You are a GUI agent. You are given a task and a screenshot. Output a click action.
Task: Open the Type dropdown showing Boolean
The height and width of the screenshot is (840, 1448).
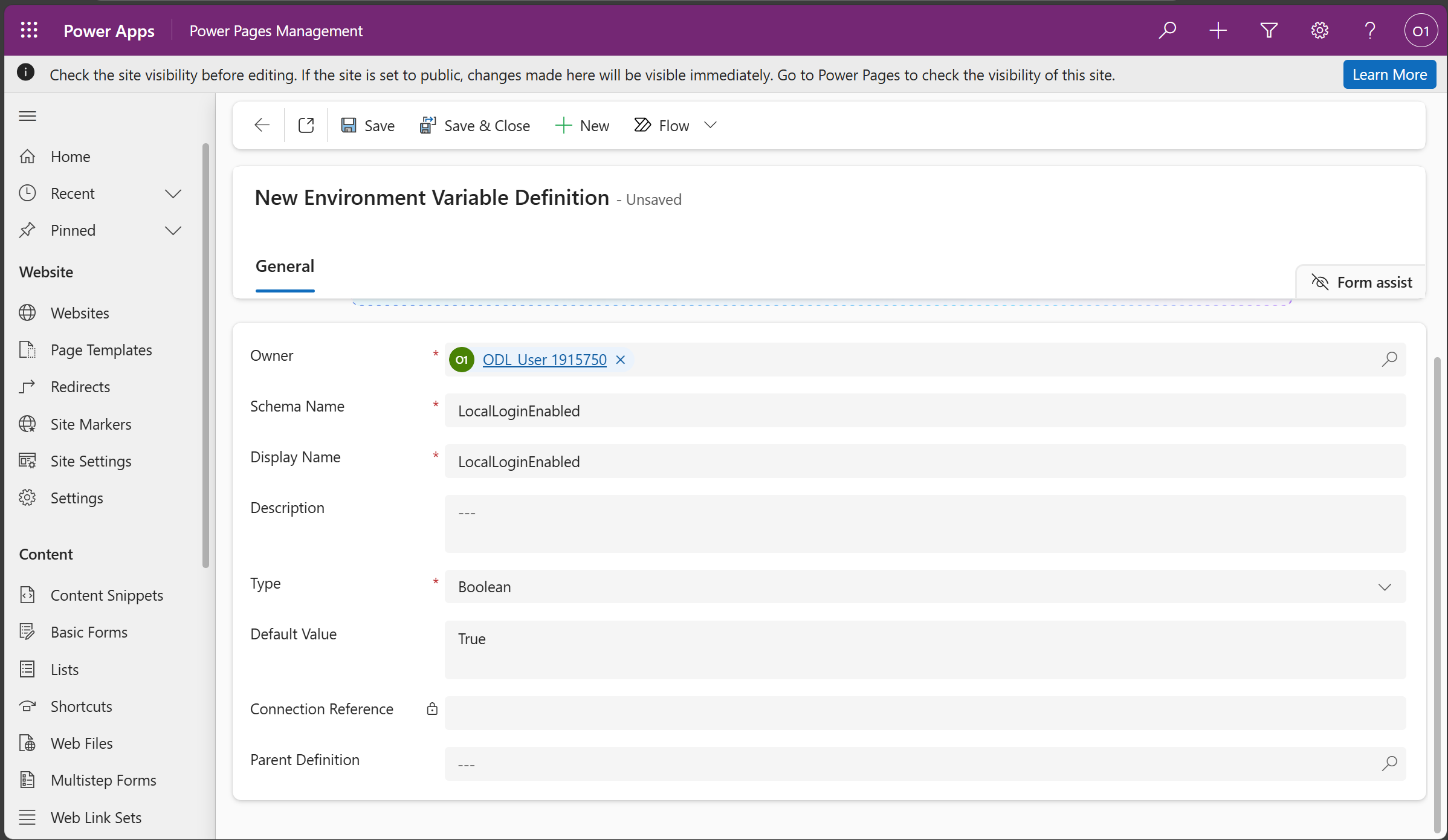(x=1384, y=586)
